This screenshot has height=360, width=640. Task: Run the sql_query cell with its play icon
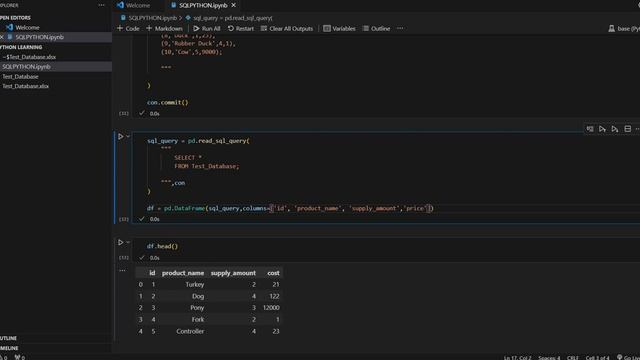tap(120, 136)
